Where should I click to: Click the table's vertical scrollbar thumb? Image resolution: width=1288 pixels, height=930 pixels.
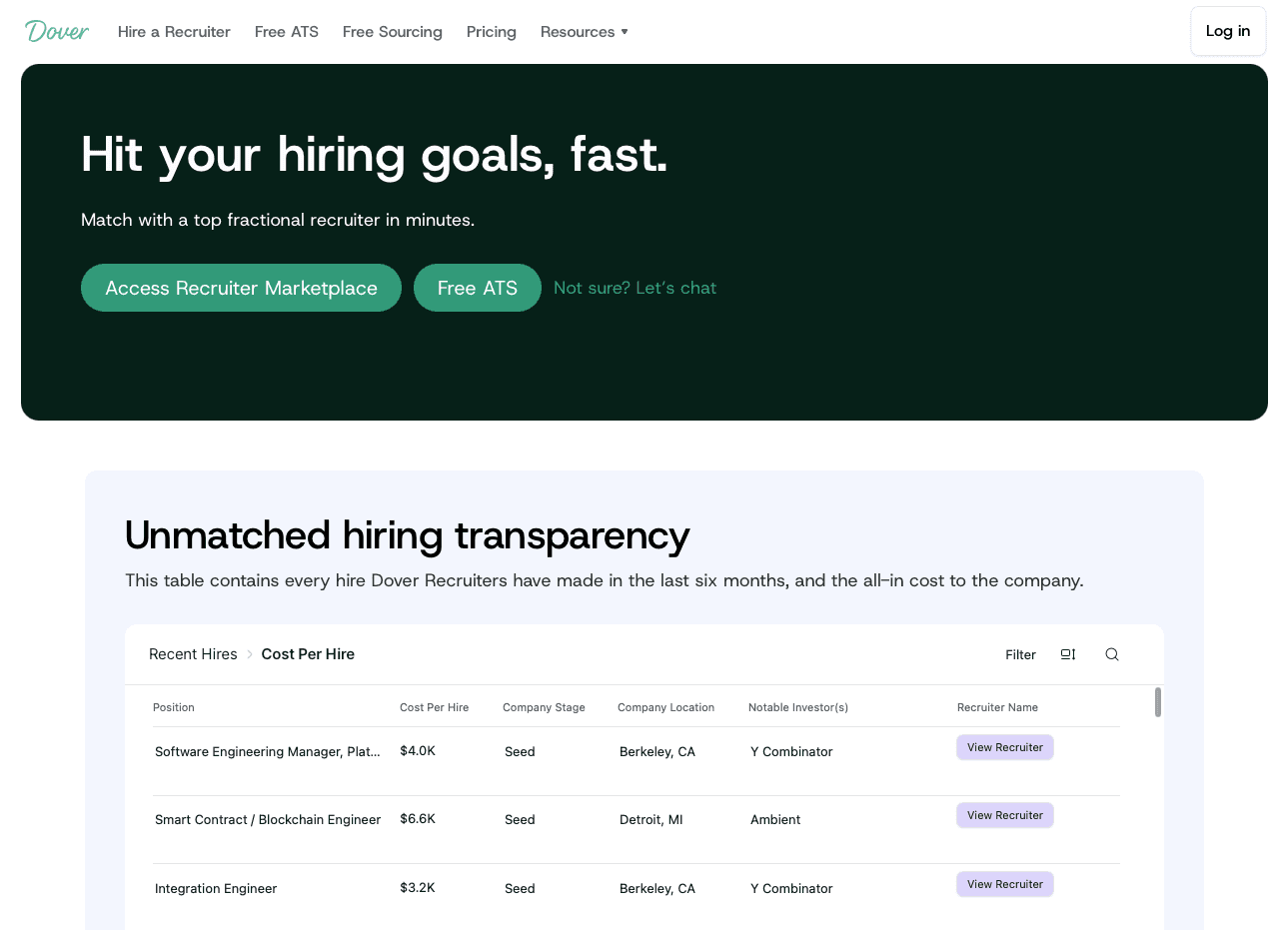(1158, 702)
